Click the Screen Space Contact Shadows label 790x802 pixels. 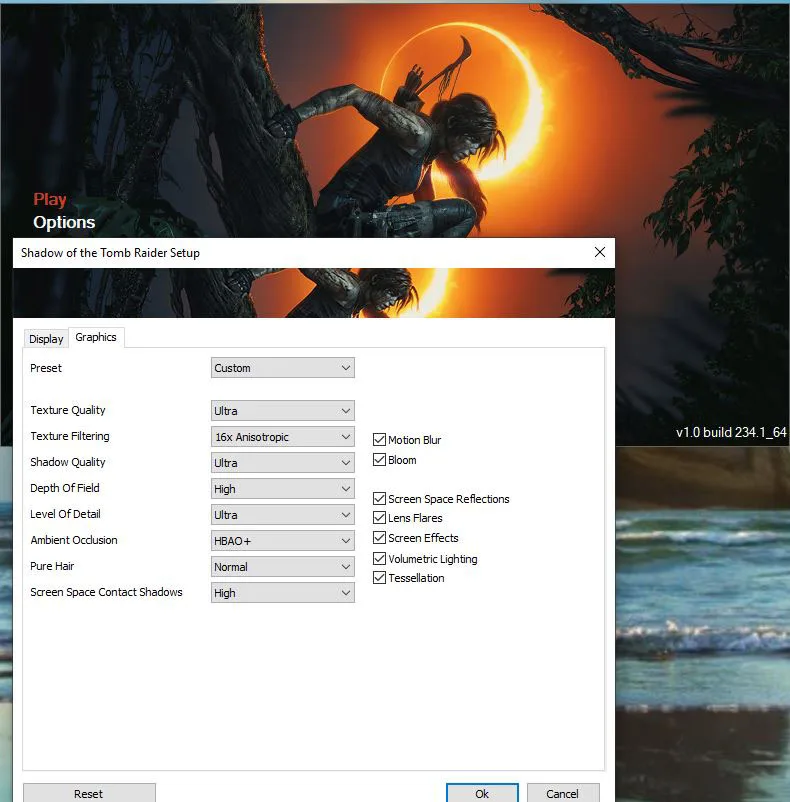[106, 592]
